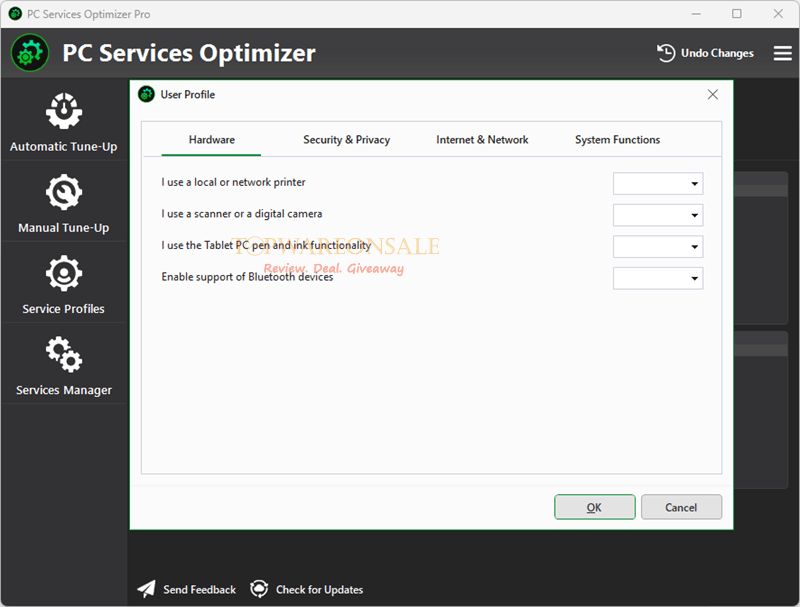
Task: Select the Automatic Tune-Up label
Action: tap(64, 147)
